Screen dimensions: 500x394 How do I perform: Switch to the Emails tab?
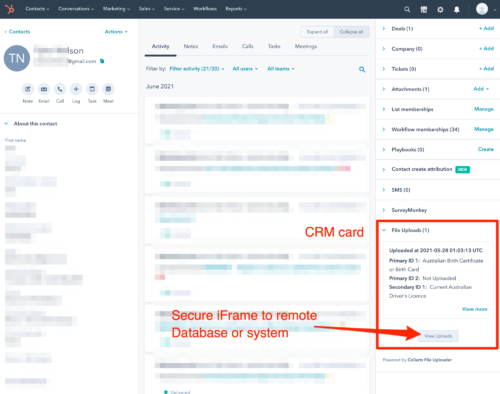pyautogui.click(x=220, y=46)
